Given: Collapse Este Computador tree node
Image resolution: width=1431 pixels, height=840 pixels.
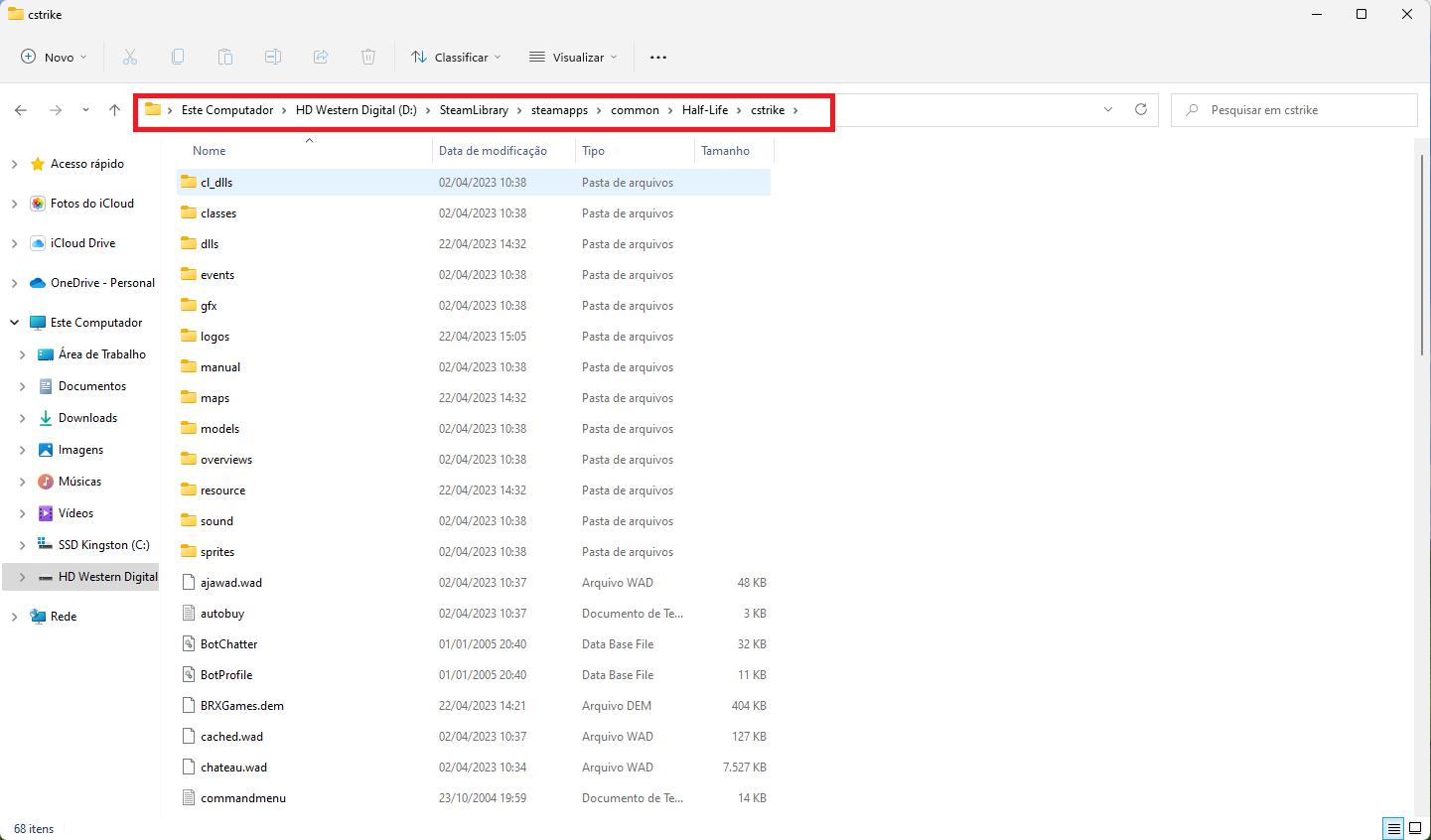Looking at the screenshot, I should click(14, 323).
